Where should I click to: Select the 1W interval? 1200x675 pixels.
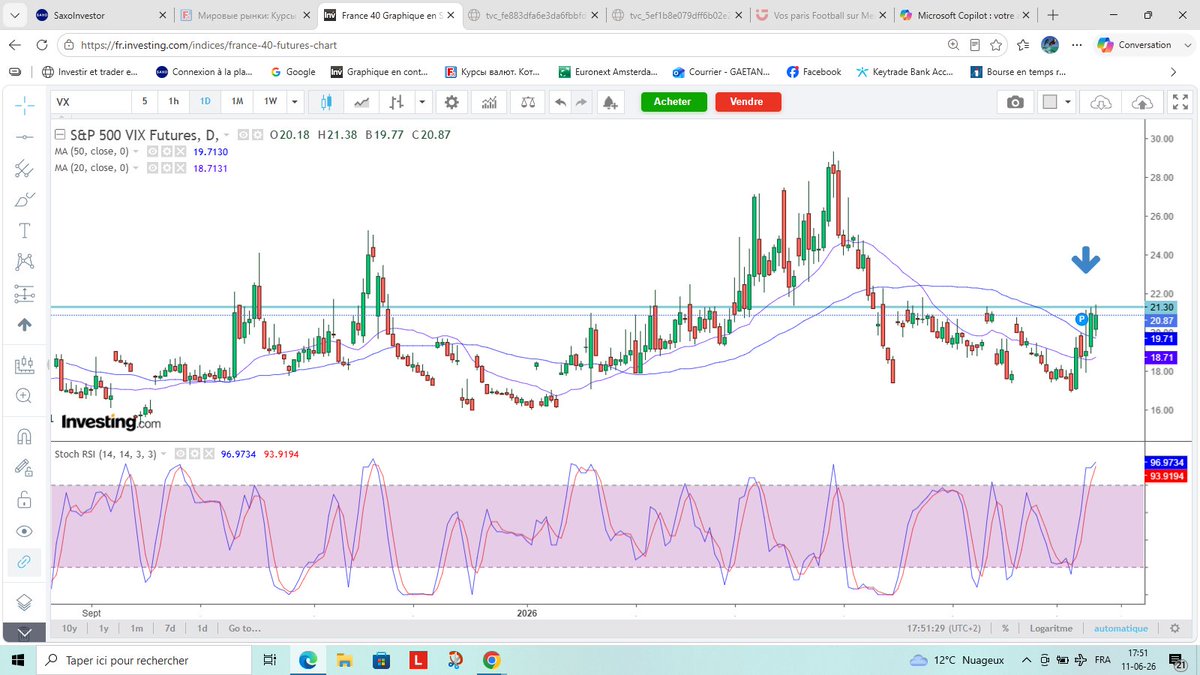(x=270, y=102)
